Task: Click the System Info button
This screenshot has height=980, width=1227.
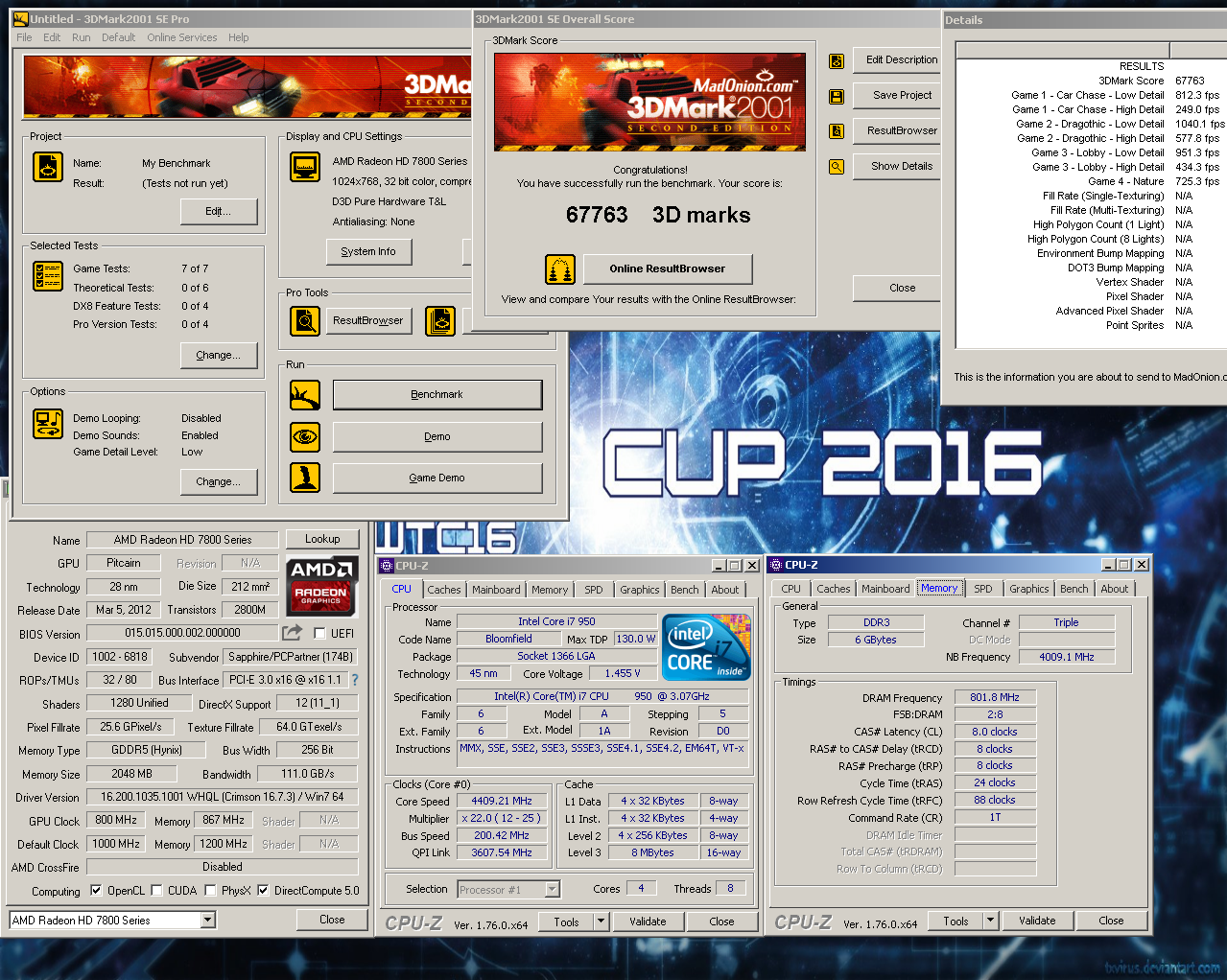Action: [x=368, y=251]
